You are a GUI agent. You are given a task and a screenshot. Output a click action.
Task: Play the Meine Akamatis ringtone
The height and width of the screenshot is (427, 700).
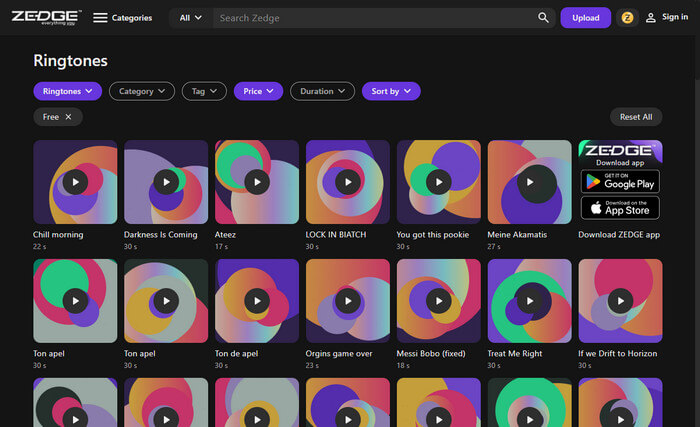(x=529, y=182)
